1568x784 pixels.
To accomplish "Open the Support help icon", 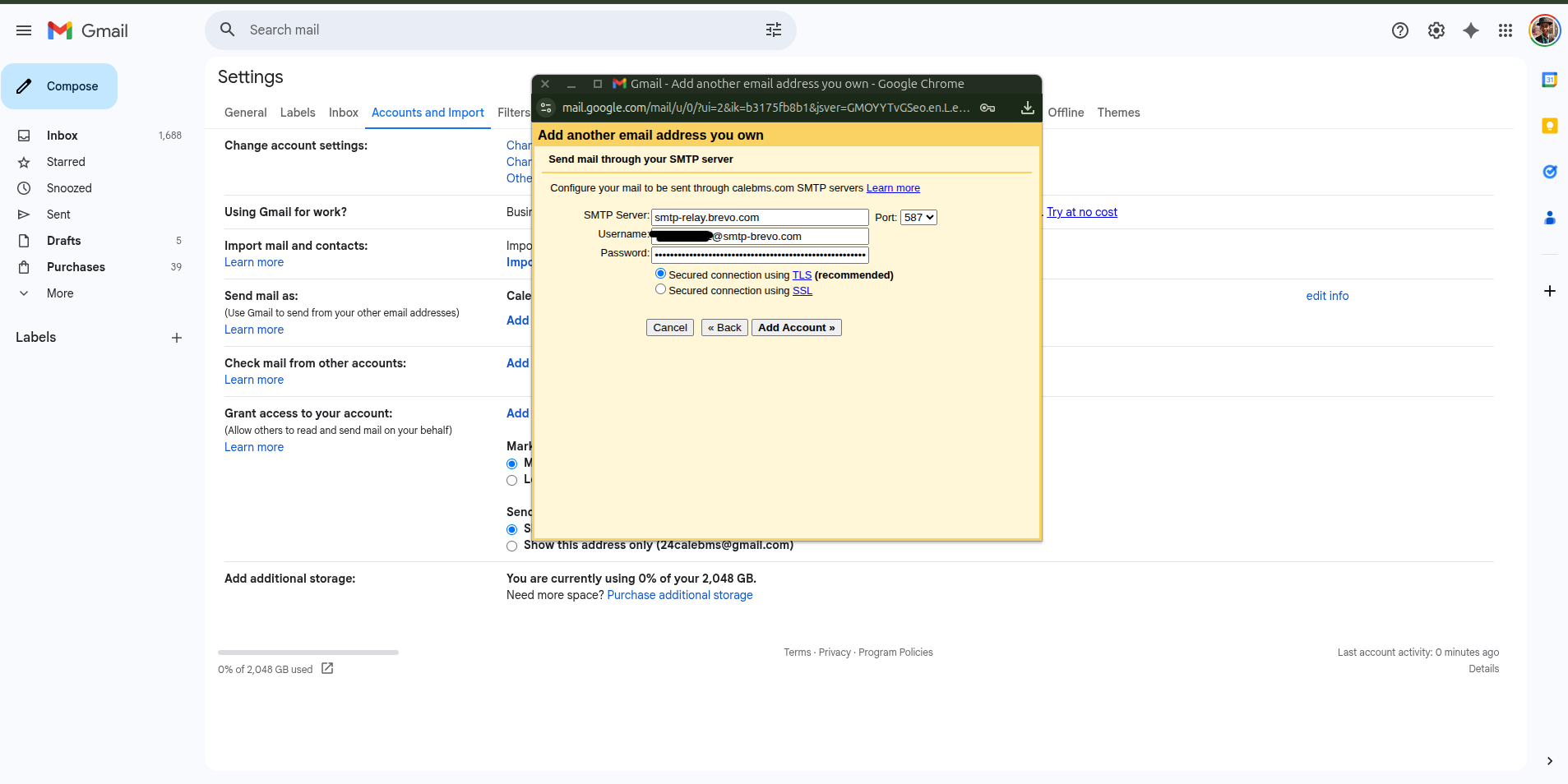I will [1400, 30].
